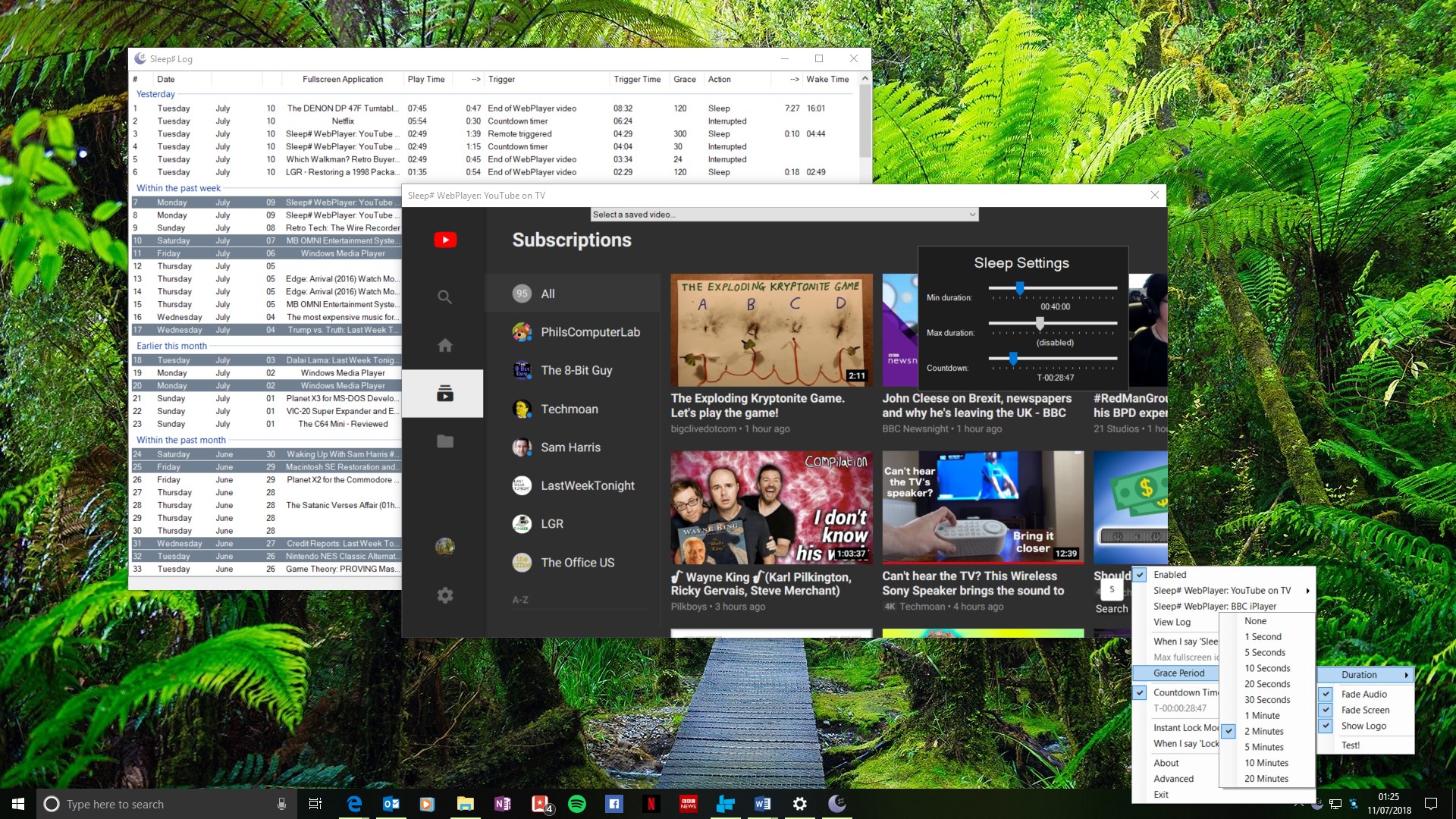Click the Sleep# moon icon in taskbar
The width and height of the screenshot is (1456, 819).
837,804
